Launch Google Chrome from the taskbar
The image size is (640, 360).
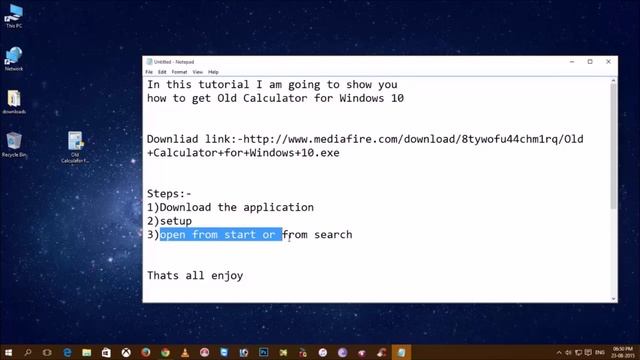165,353
